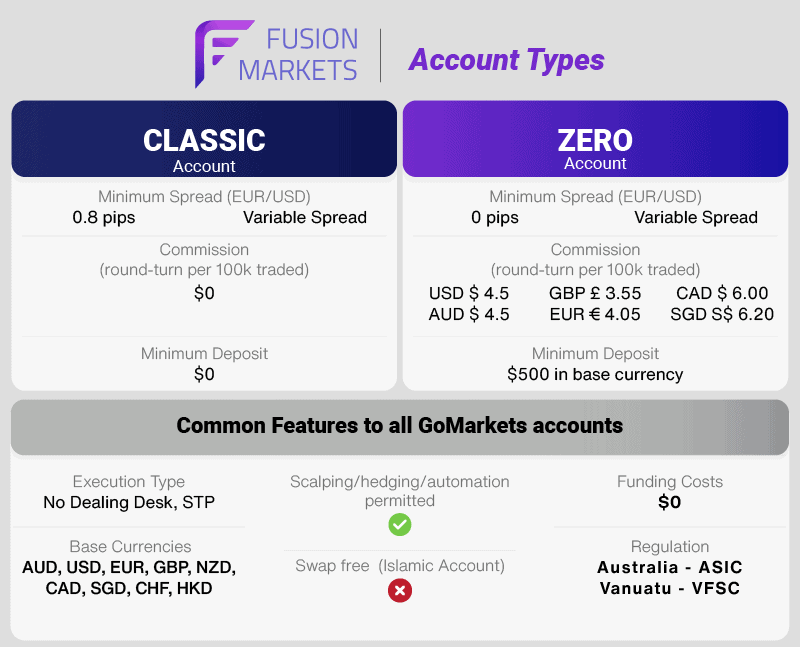Select the ZERO Account header

(x=595, y=139)
